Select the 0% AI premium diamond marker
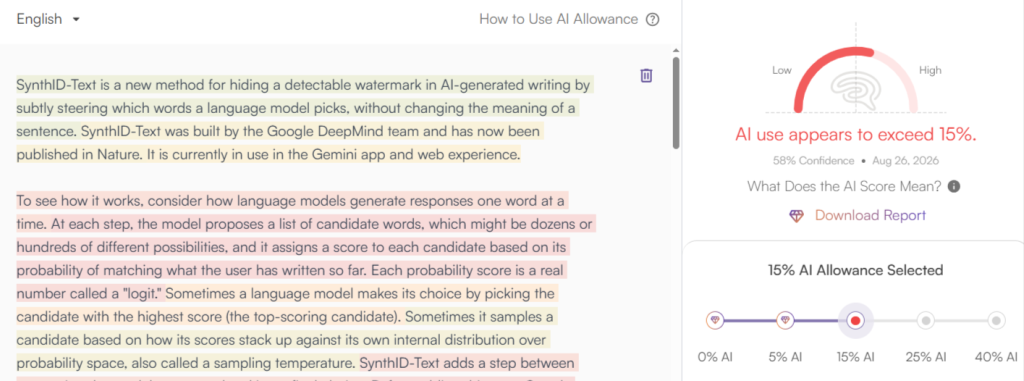This screenshot has height=381, width=1024. [716, 320]
